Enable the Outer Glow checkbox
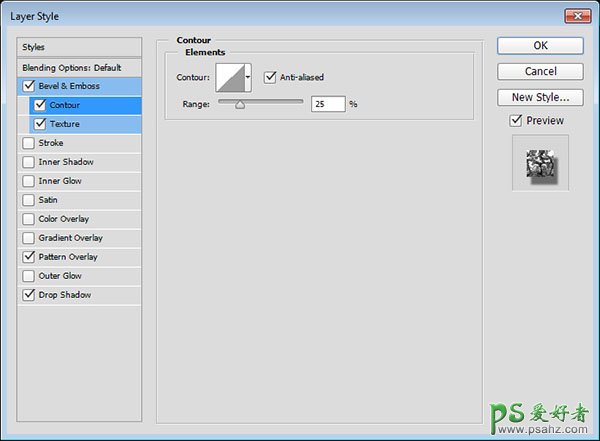The height and width of the screenshot is (441, 600). [x=28, y=276]
